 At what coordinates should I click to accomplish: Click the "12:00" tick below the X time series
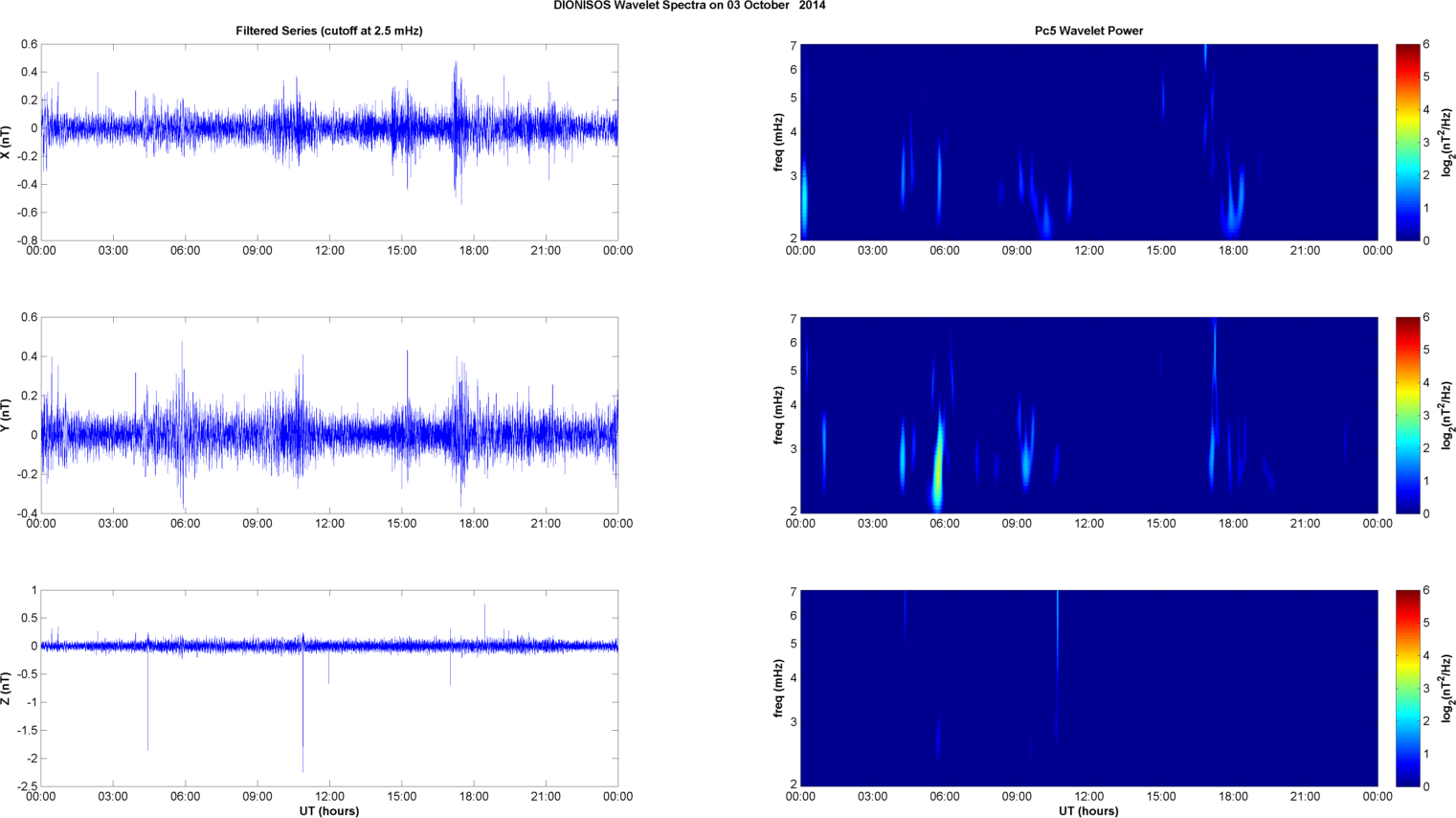click(x=329, y=251)
